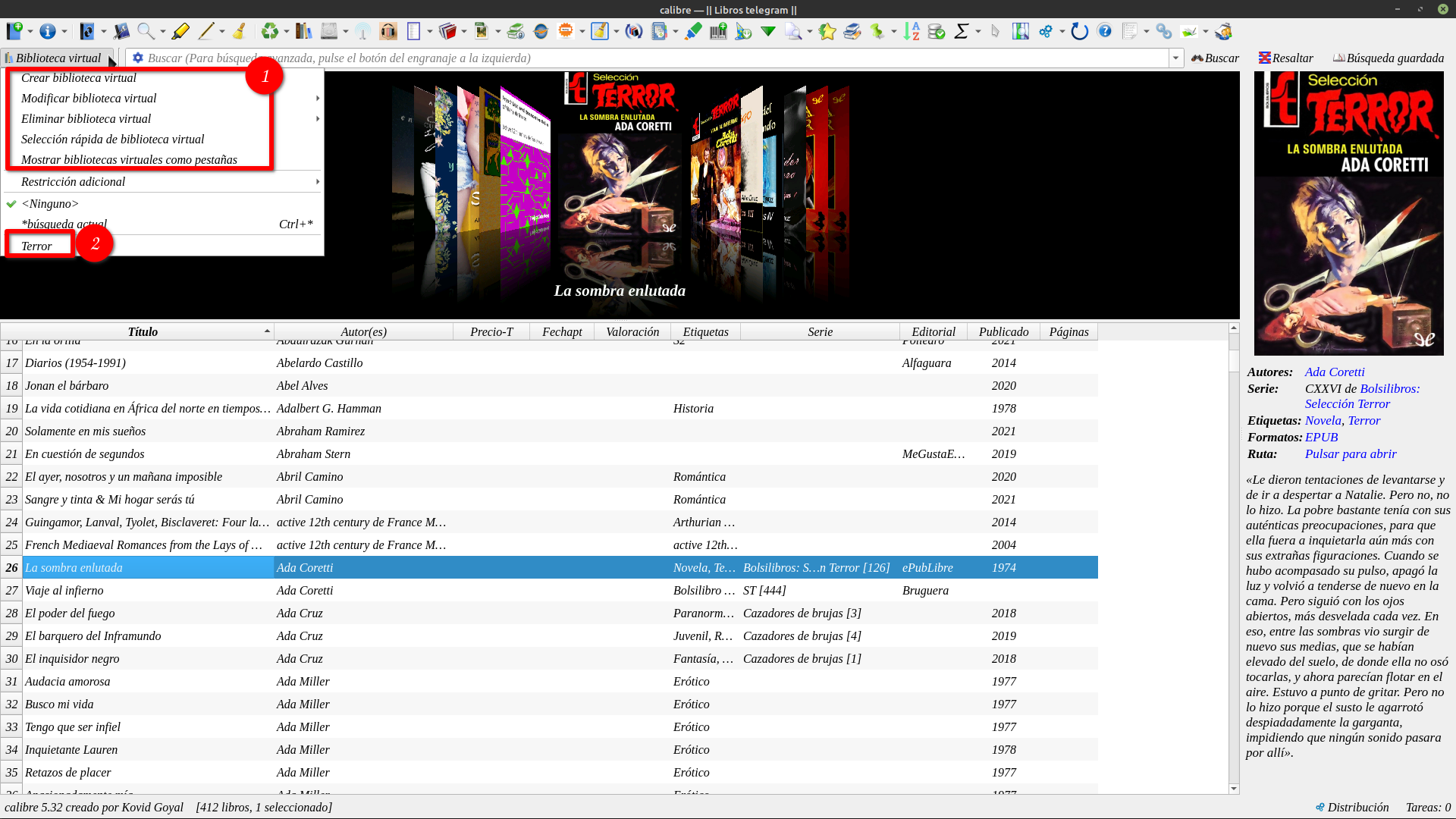
Task: Toggle the Resaltar search highlighting button
Action: click(x=1285, y=58)
